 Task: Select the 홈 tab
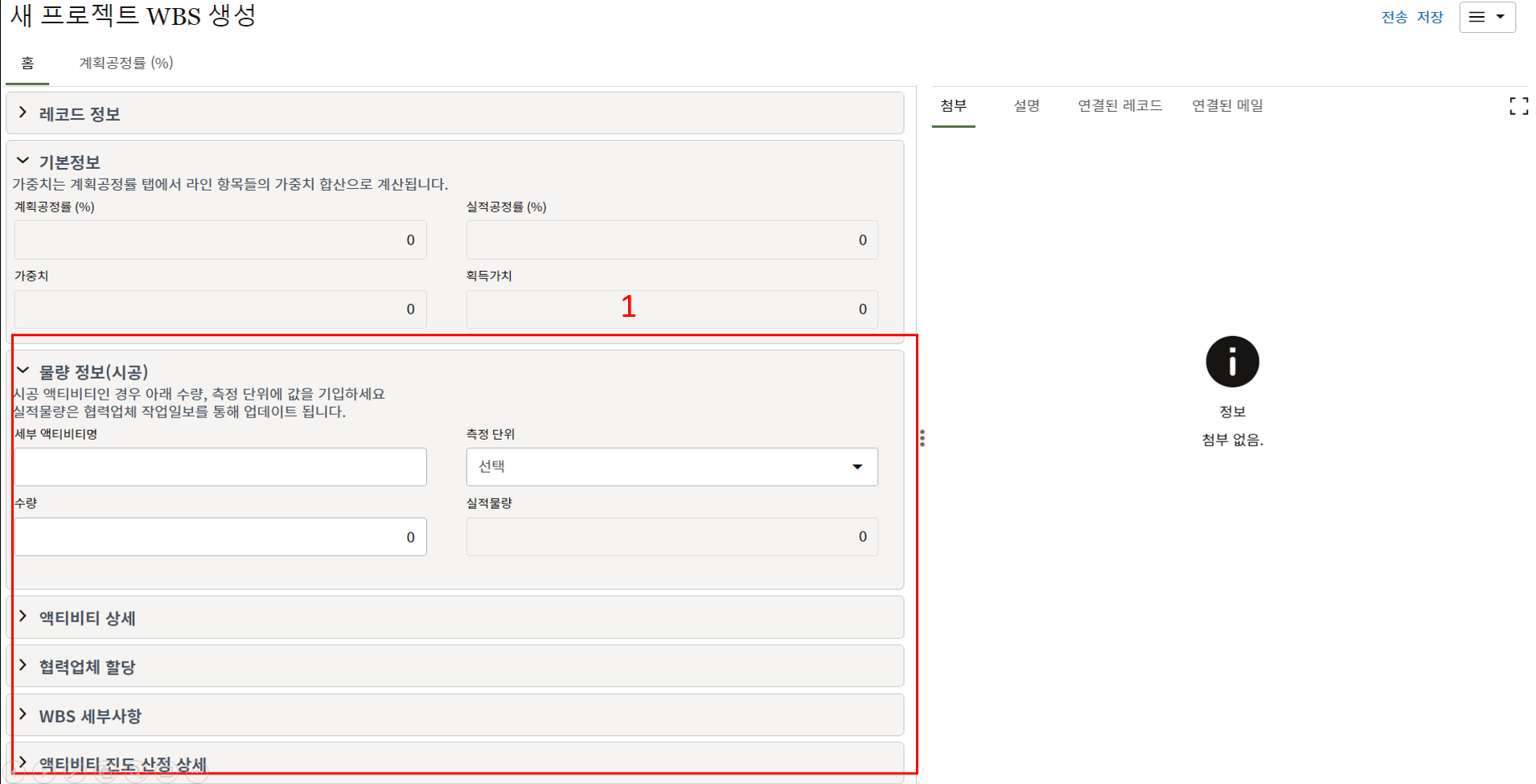point(27,63)
